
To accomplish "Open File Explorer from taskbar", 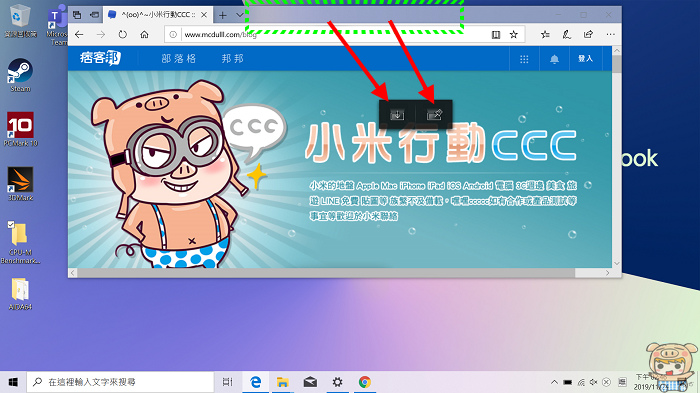I will coord(283,382).
